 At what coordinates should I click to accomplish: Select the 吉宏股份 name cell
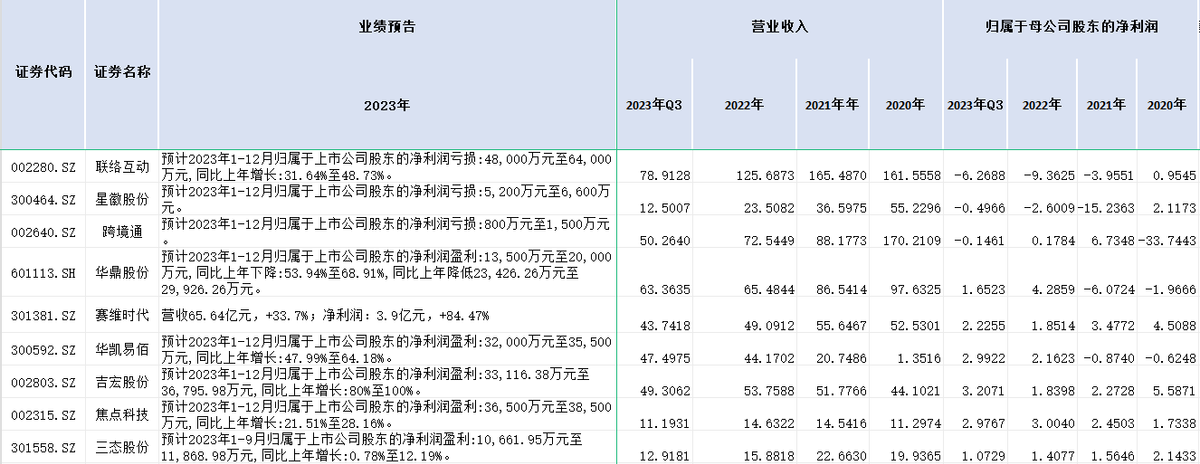tap(122, 383)
